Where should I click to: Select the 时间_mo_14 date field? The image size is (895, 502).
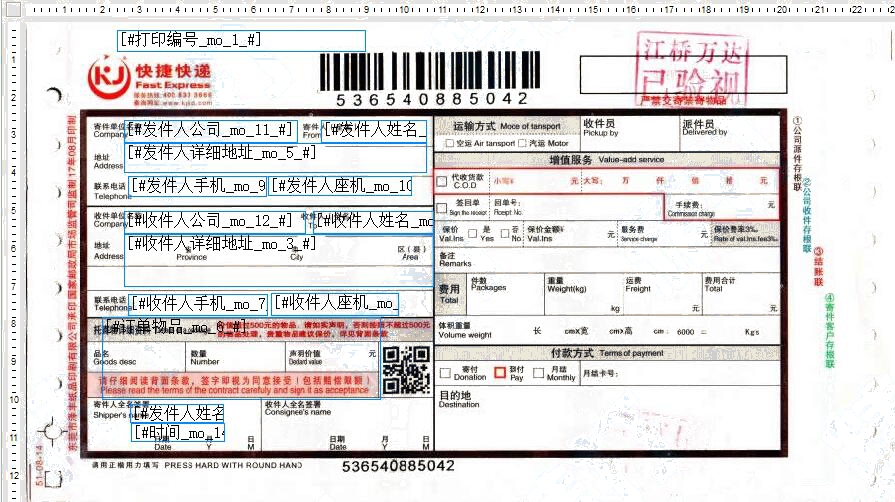[x=178, y=433]
